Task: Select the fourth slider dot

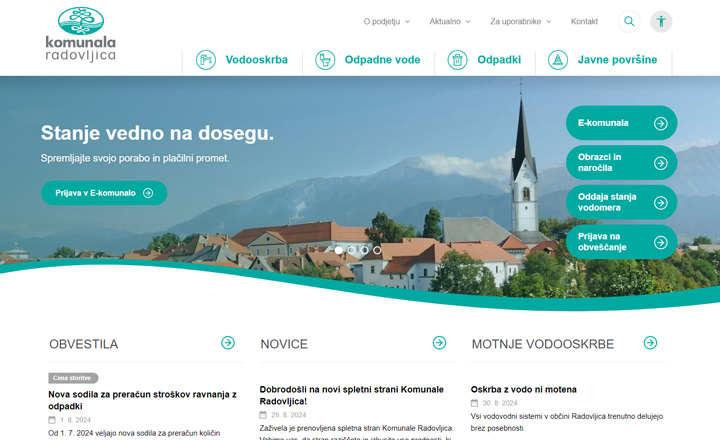Action: click(x=377, y=250)
